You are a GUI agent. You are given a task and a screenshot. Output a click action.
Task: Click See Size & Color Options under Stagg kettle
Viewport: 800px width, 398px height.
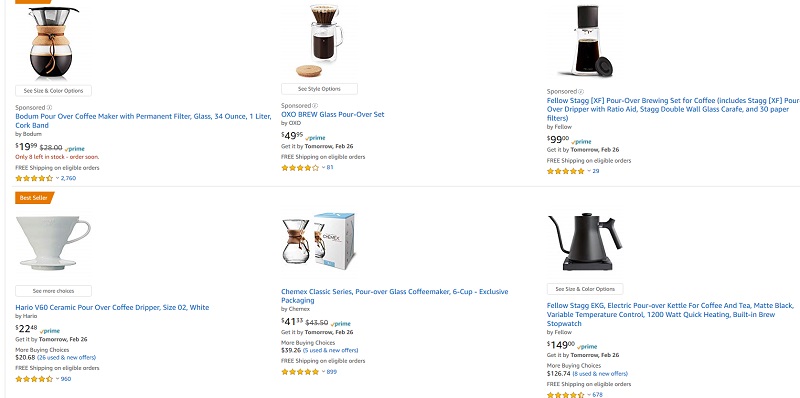(x=585, y=289)
